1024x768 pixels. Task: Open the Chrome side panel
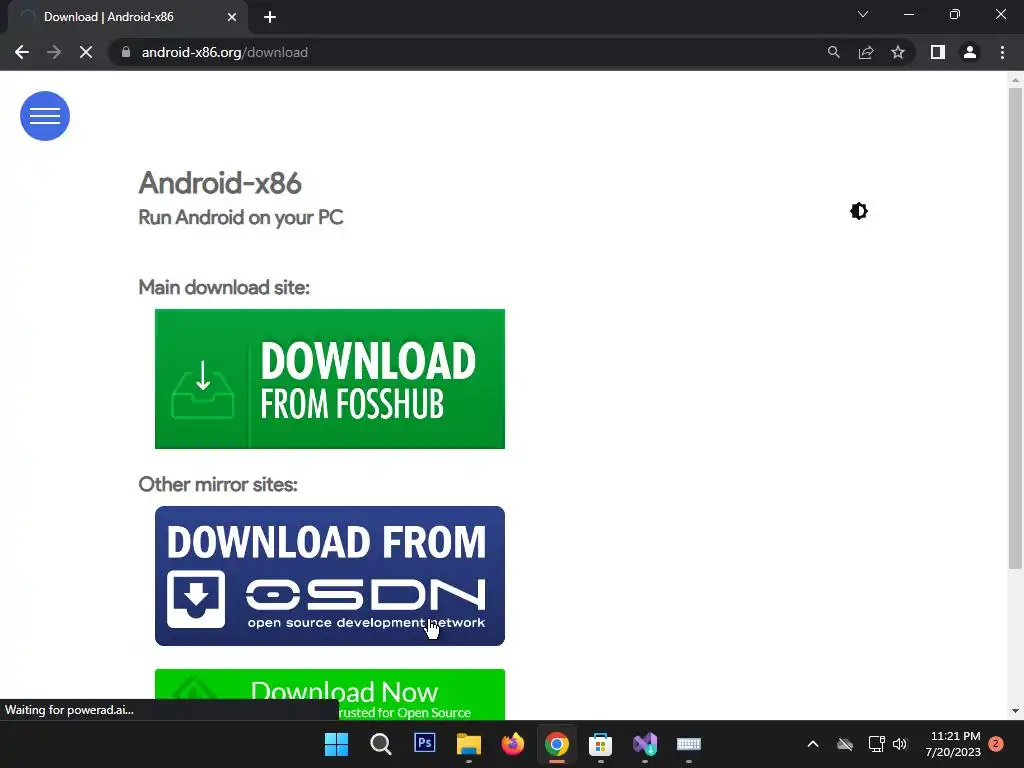pyautogui.click(x=938, y=52)
